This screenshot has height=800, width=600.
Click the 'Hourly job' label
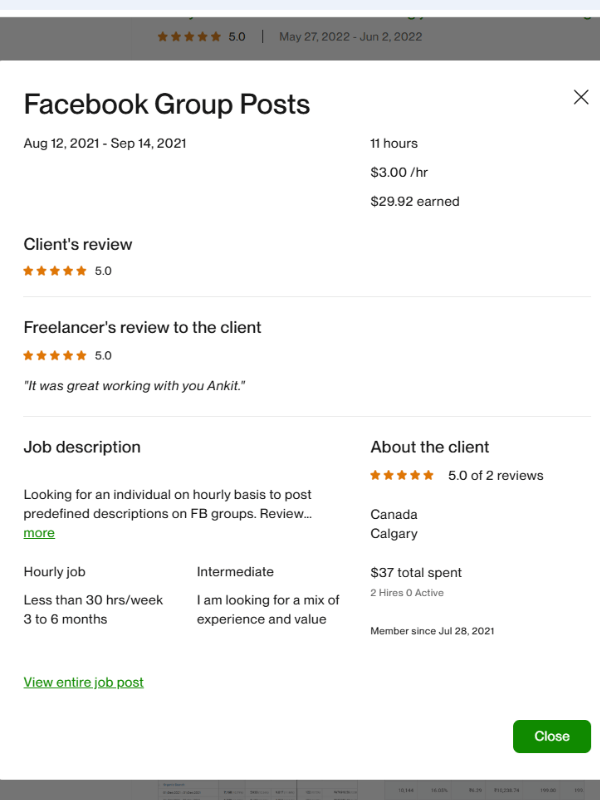click(x=55, y=572)
